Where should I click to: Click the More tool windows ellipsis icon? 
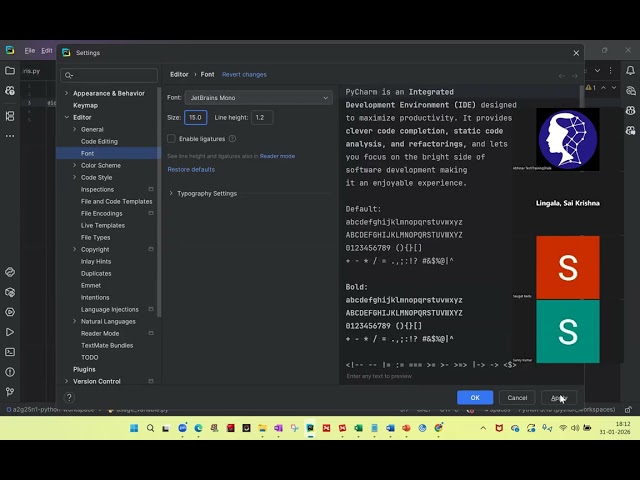pos(10,136)
